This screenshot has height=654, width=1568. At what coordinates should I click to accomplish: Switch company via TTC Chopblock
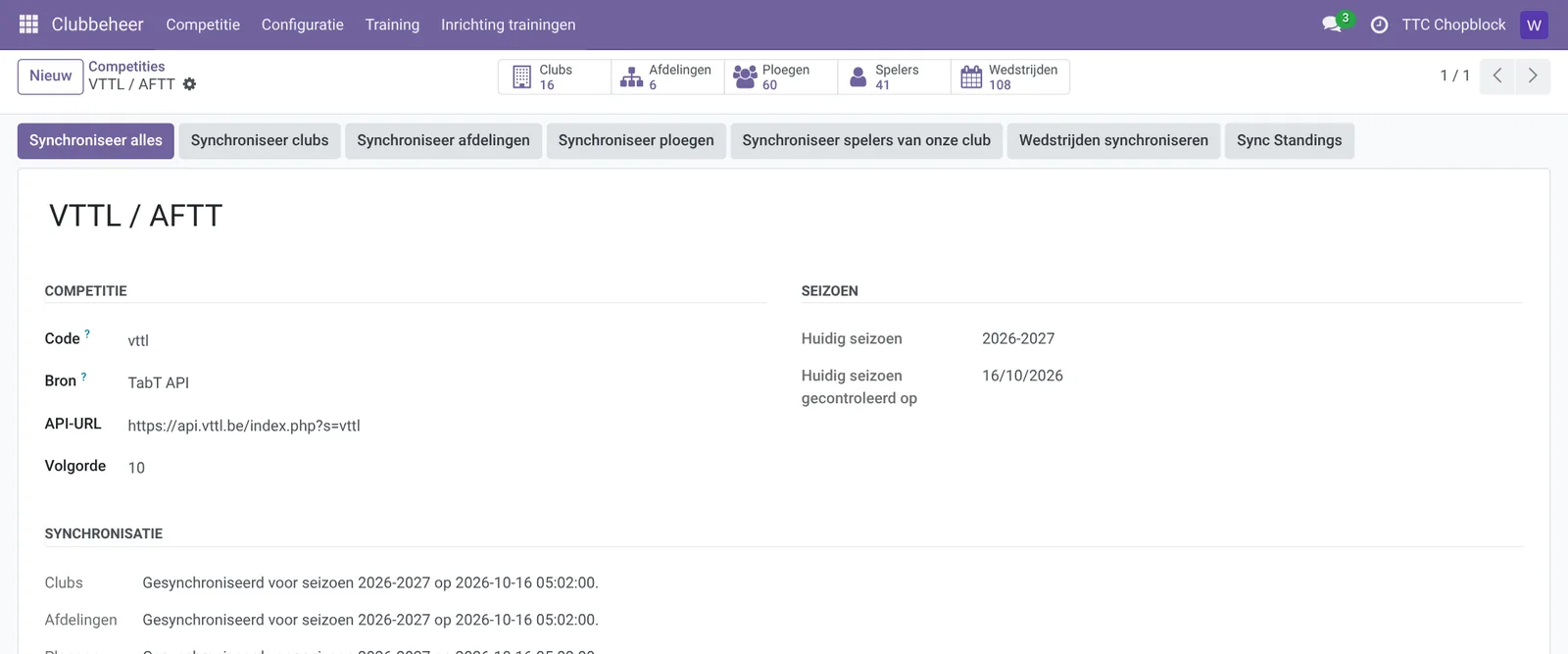click(1453, 25)
